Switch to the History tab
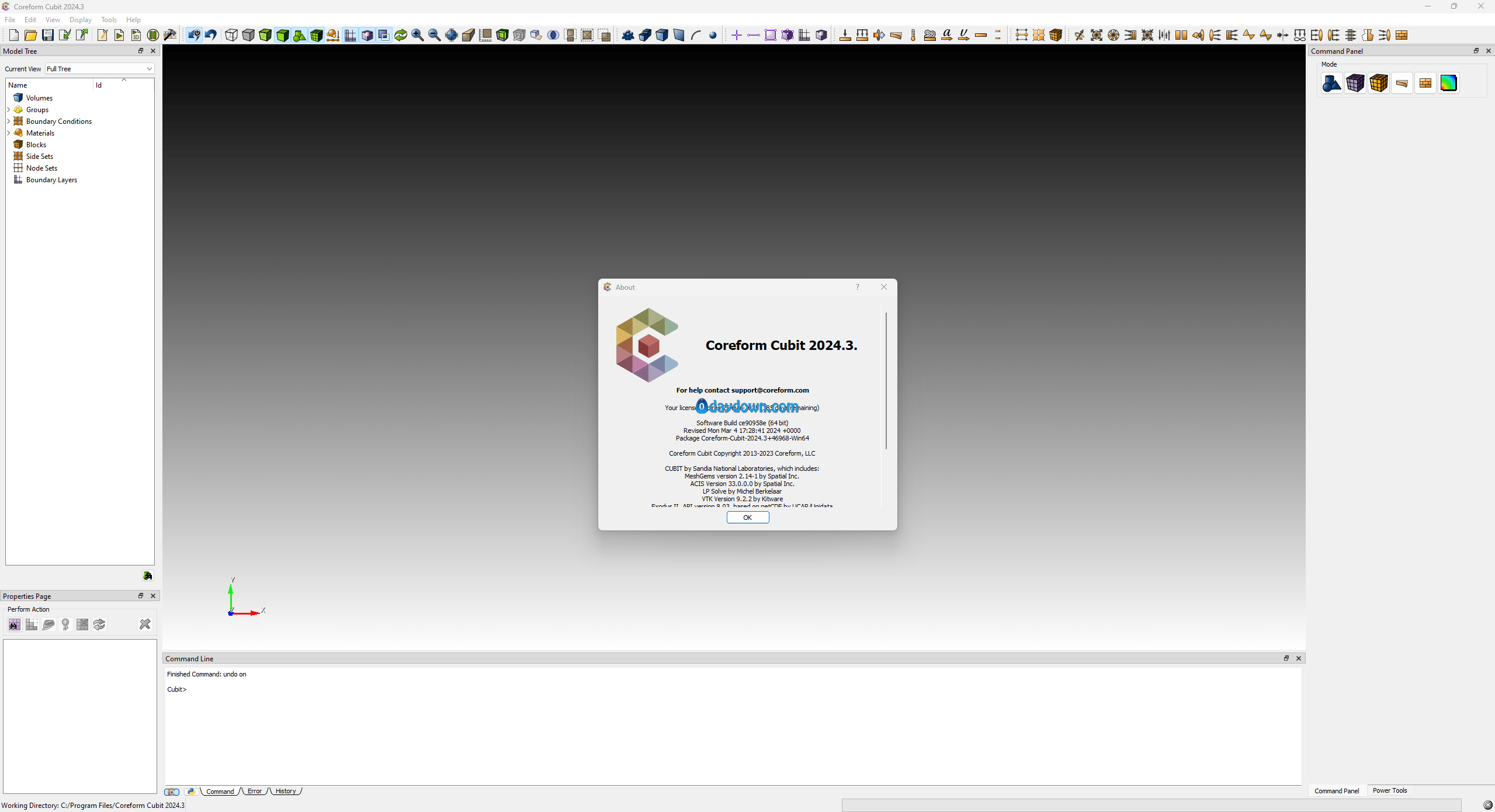The height and width of the screenshot is (812, 1495). click(286, 791)
